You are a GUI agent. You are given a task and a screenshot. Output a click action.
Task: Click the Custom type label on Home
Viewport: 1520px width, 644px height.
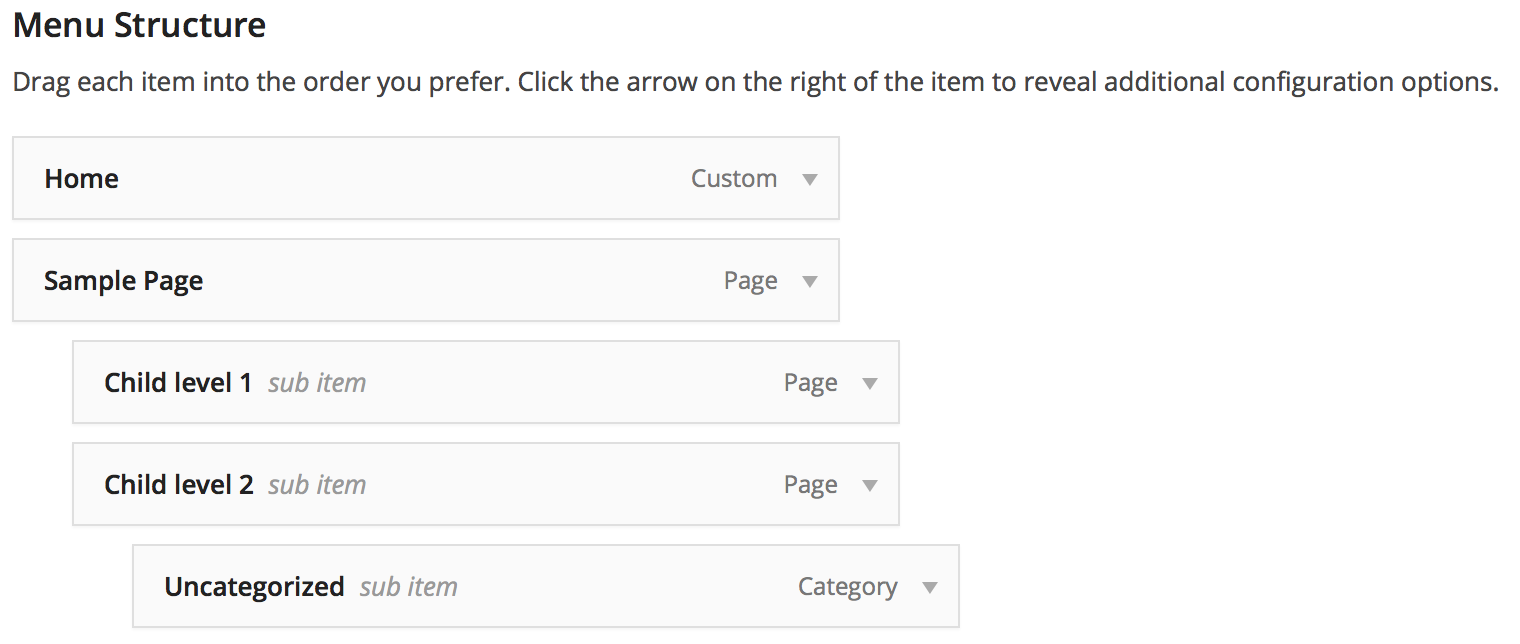pyautogui.click(x=734, y=179)
